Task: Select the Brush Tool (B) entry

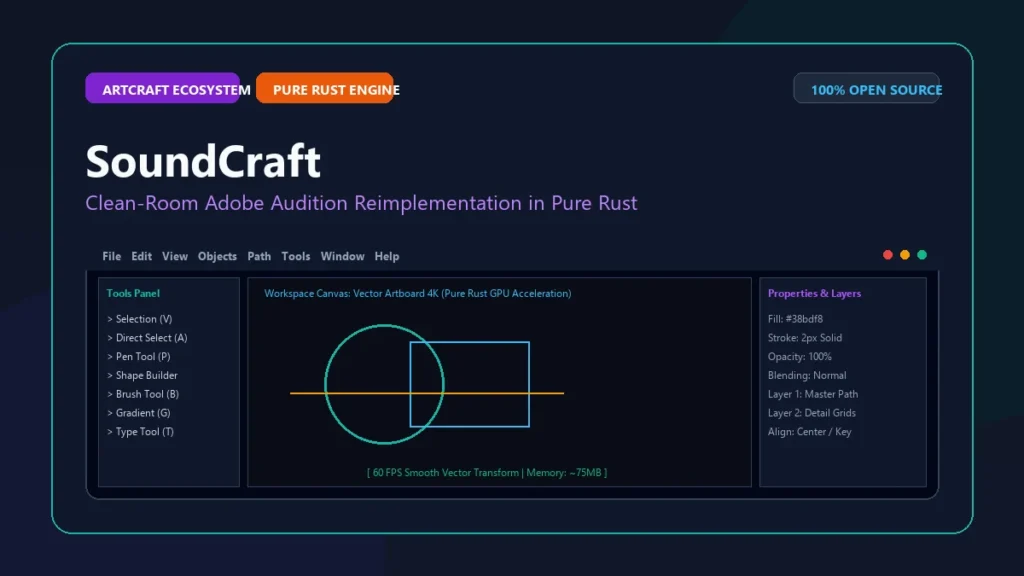Action: pos(143,394)
